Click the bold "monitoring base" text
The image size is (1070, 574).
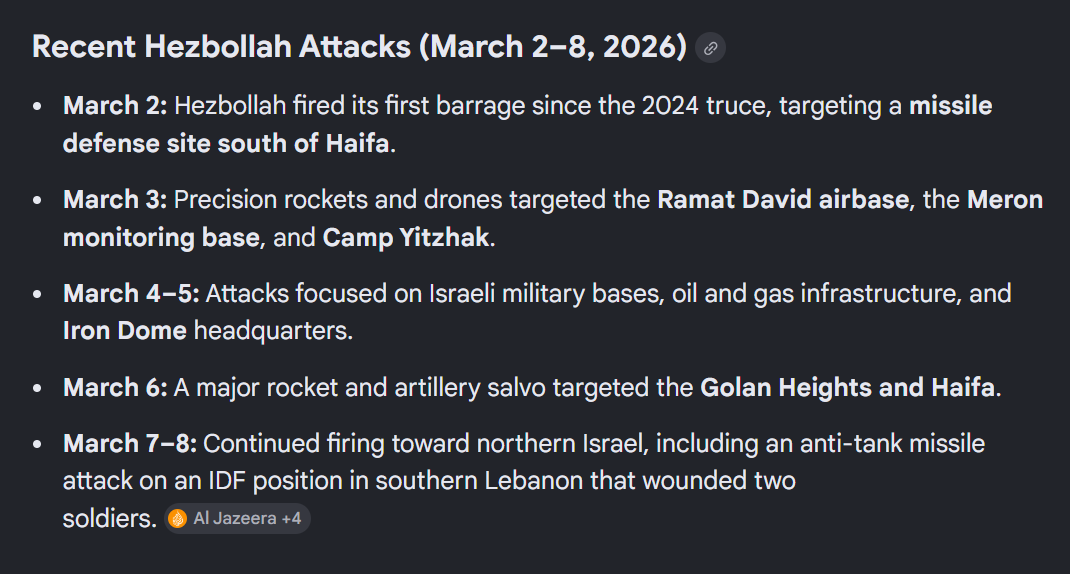pyautogui.click(x=161, y=238)
